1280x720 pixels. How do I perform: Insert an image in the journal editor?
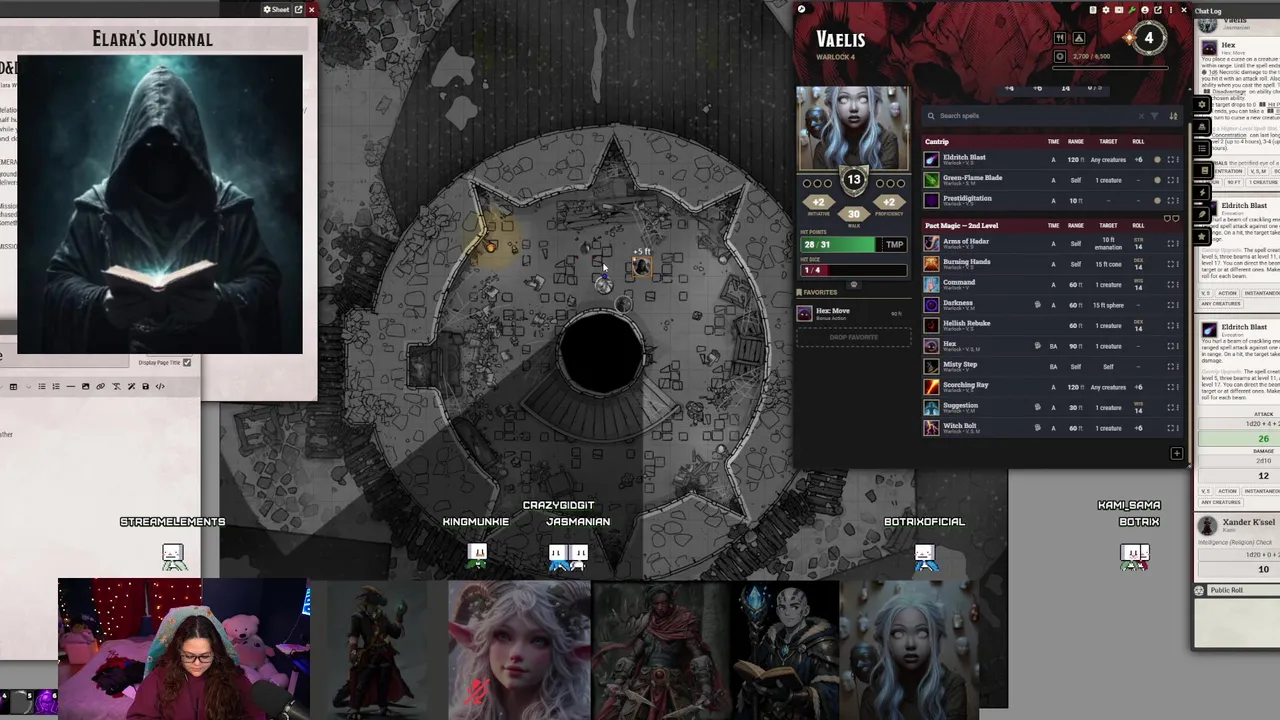tap(85, 386)
